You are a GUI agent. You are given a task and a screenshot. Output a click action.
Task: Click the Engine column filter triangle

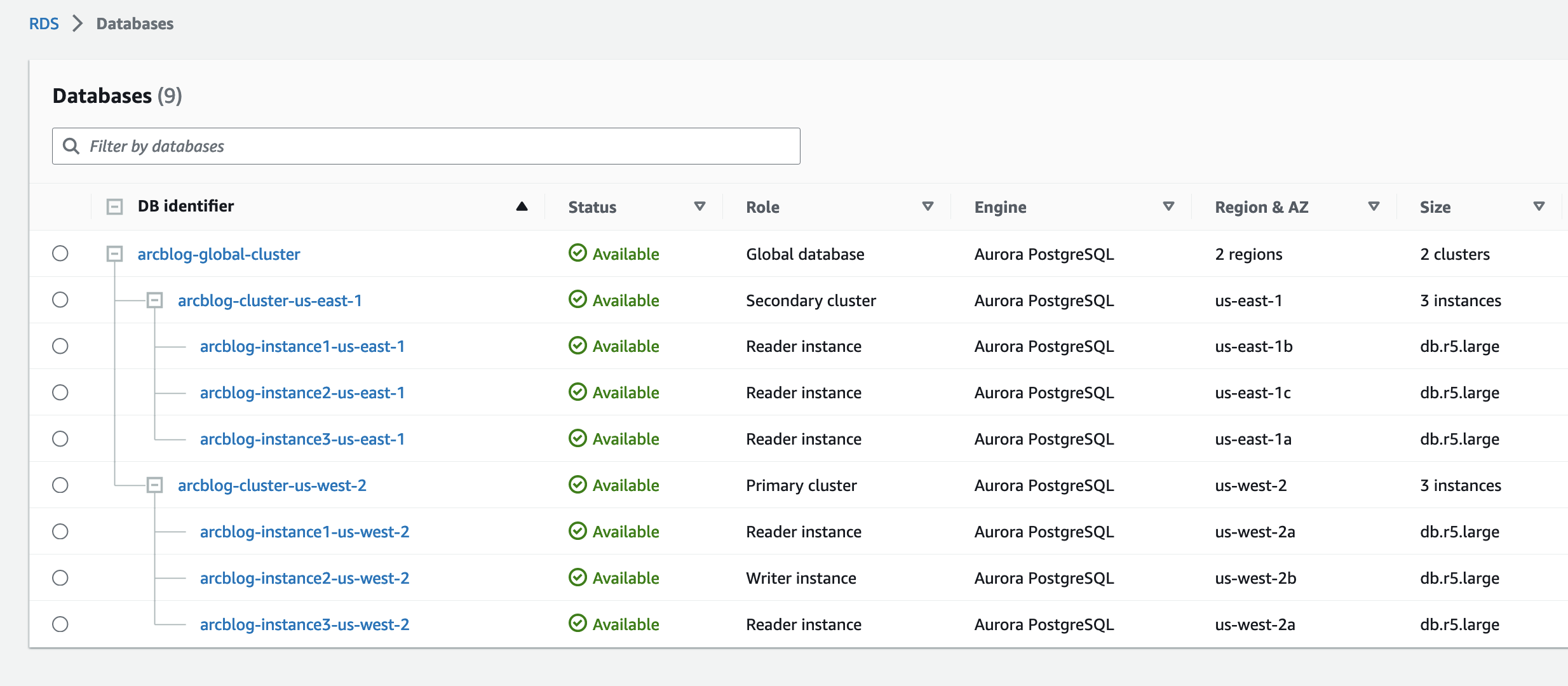coord(1168,206)
